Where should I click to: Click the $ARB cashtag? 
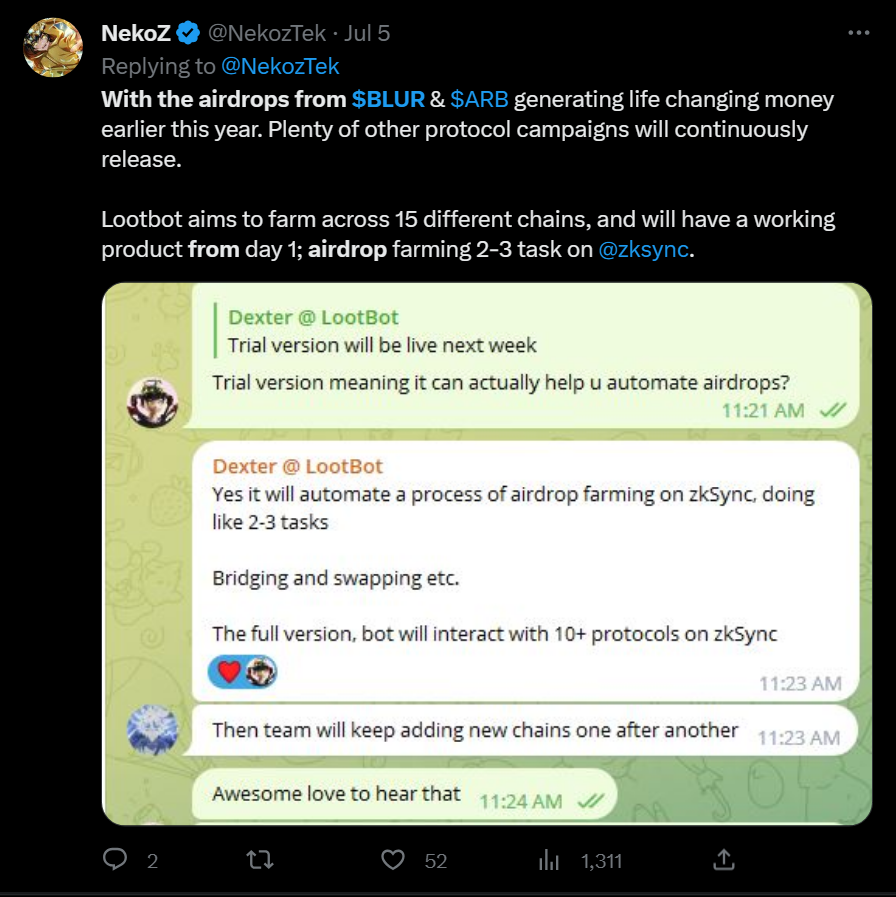point(478,100)
